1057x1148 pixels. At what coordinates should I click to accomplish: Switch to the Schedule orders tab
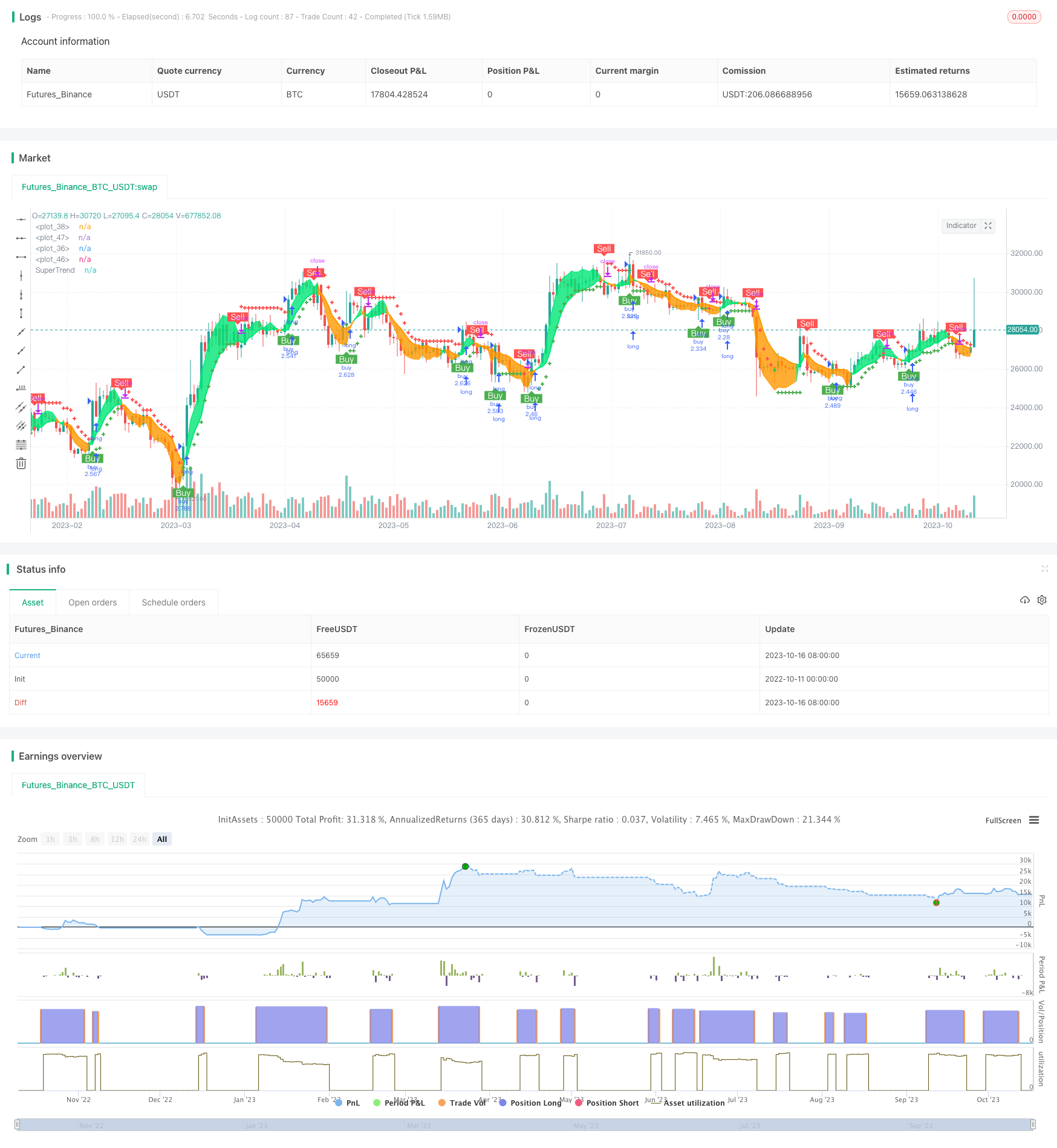click(x=174, y=602)
